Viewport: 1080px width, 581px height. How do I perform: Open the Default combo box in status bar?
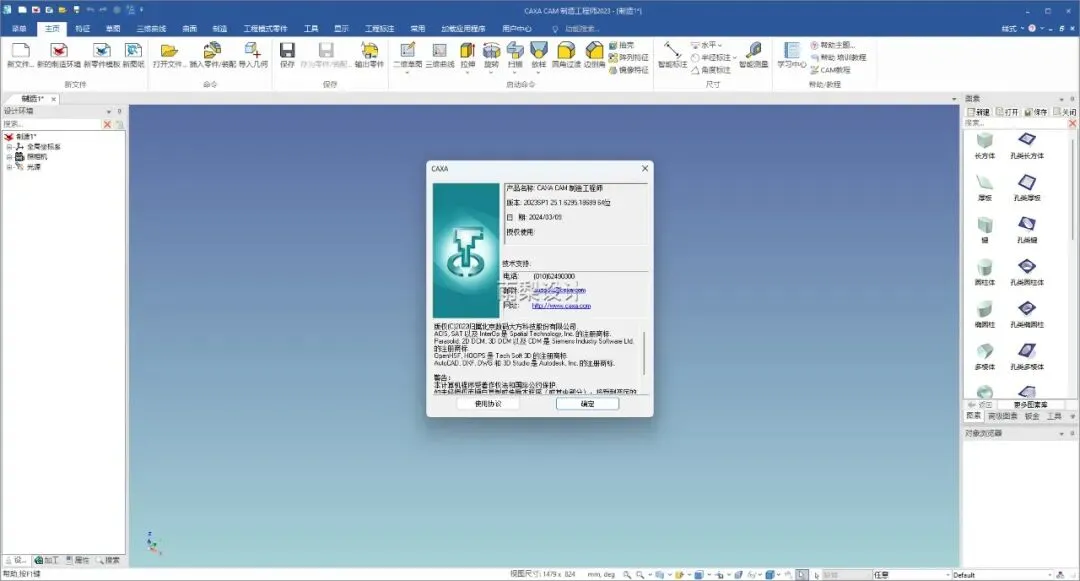1001,575
